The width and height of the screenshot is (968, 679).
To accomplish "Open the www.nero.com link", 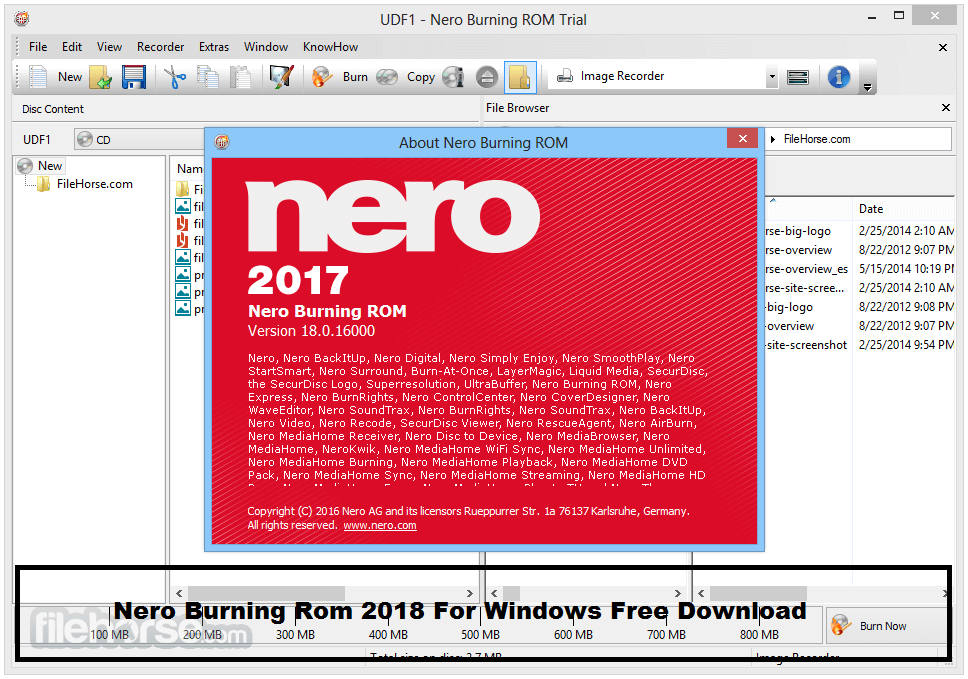I will click(x=380, y=525).
